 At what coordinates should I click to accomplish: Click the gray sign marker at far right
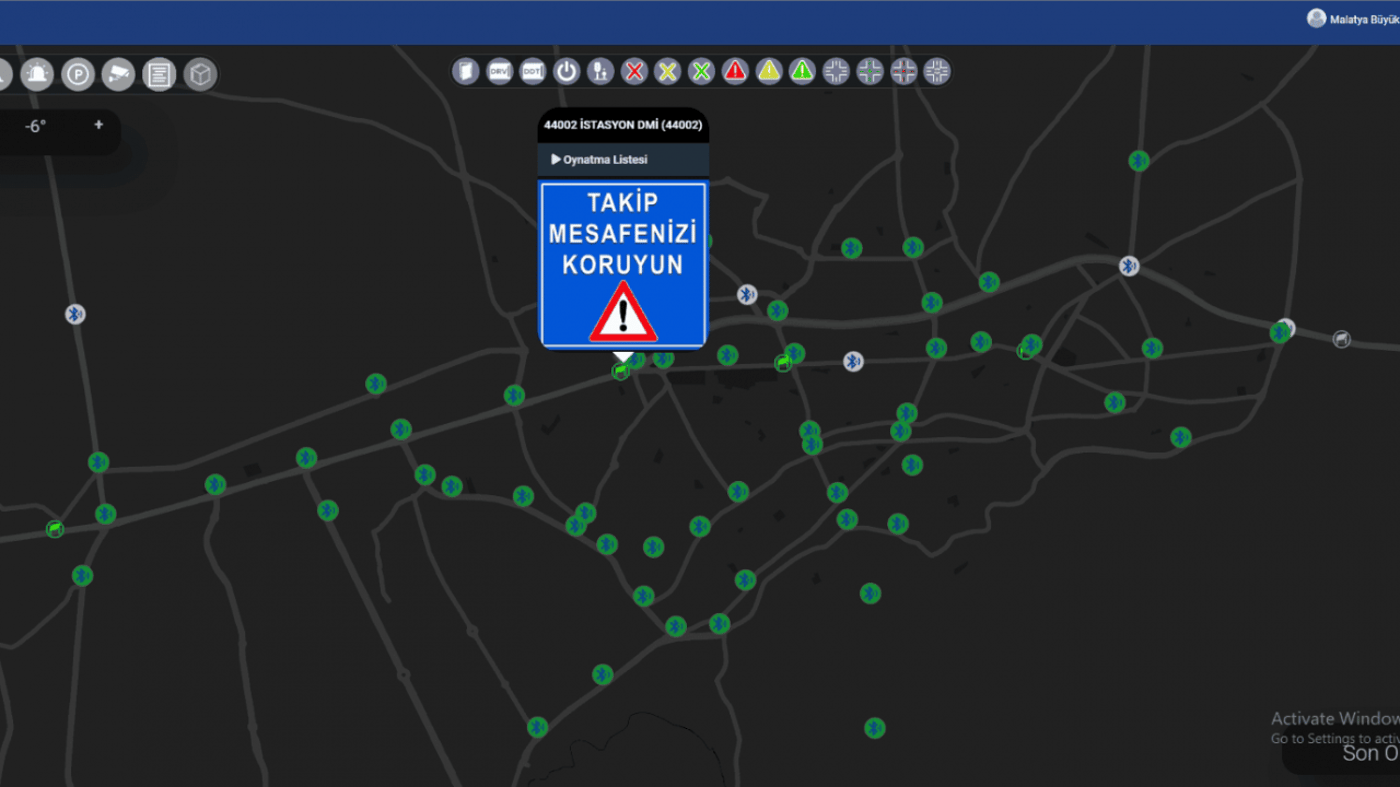coord(1342,340)
